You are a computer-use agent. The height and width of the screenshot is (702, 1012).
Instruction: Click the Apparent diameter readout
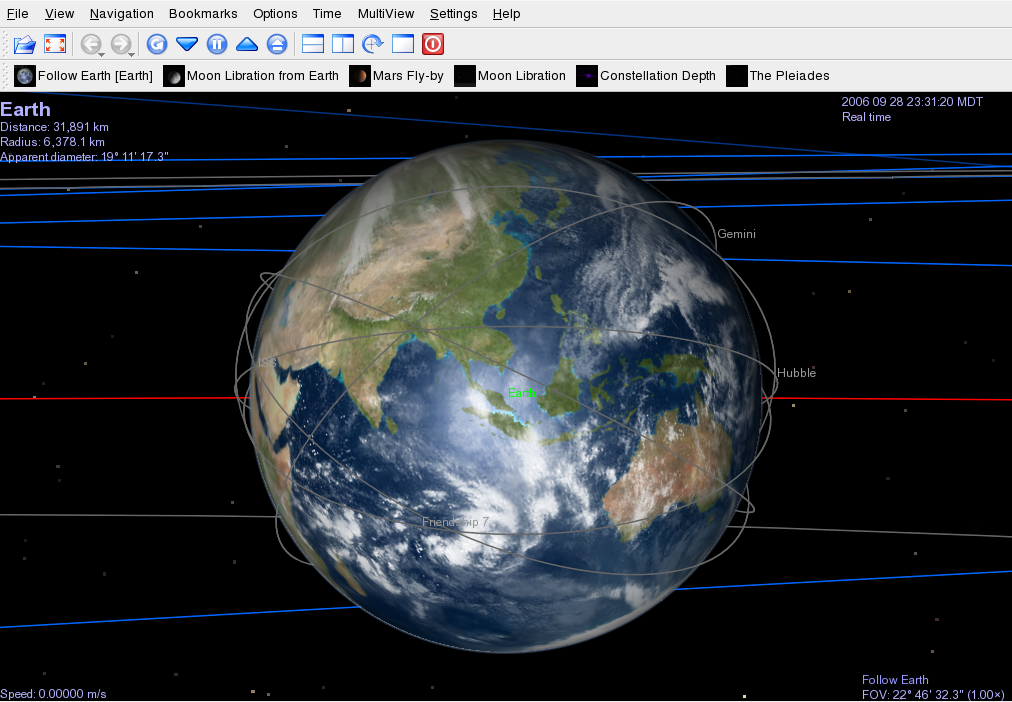[85, 157]
